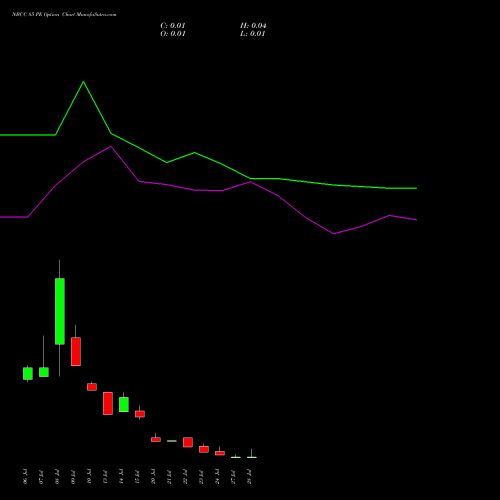
Task: Select the high value "H: 0.04"
Action: pos(253,26)
